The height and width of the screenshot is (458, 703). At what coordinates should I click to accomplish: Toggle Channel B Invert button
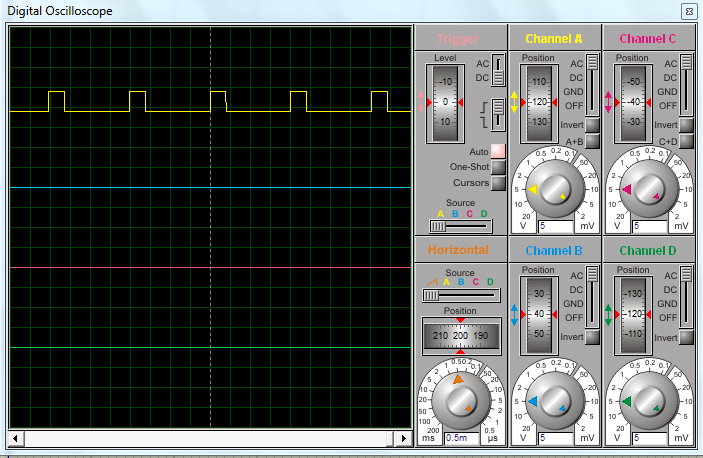point(592,337)
